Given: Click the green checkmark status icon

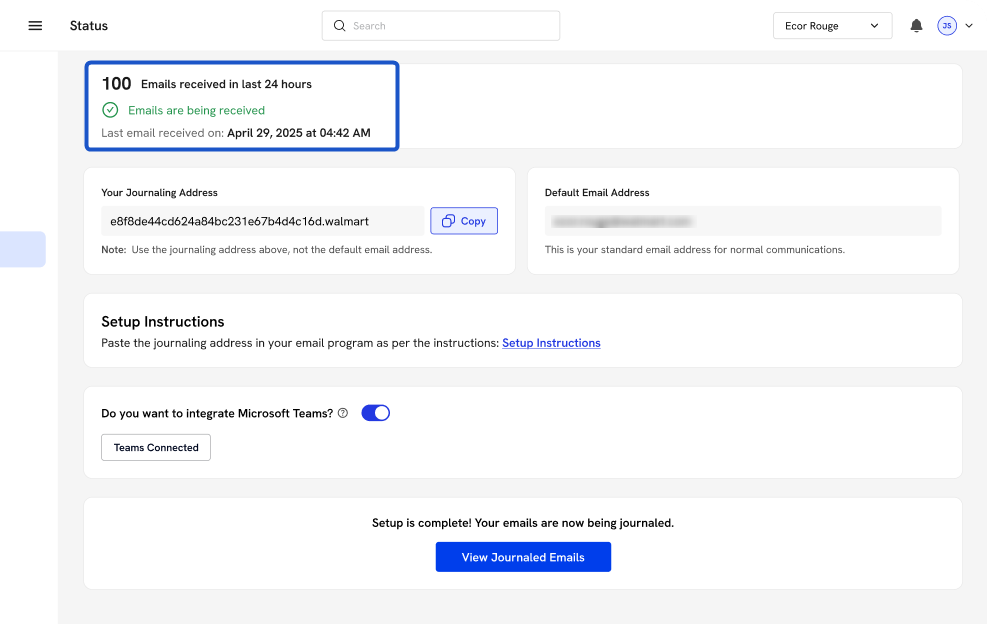Looking at the screenshot, I should [x=110, y=110].
